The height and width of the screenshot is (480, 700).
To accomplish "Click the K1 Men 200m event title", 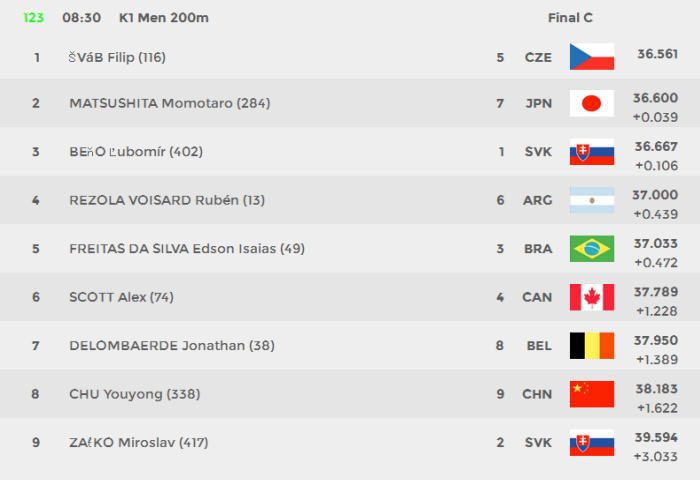I will point(164,18).
